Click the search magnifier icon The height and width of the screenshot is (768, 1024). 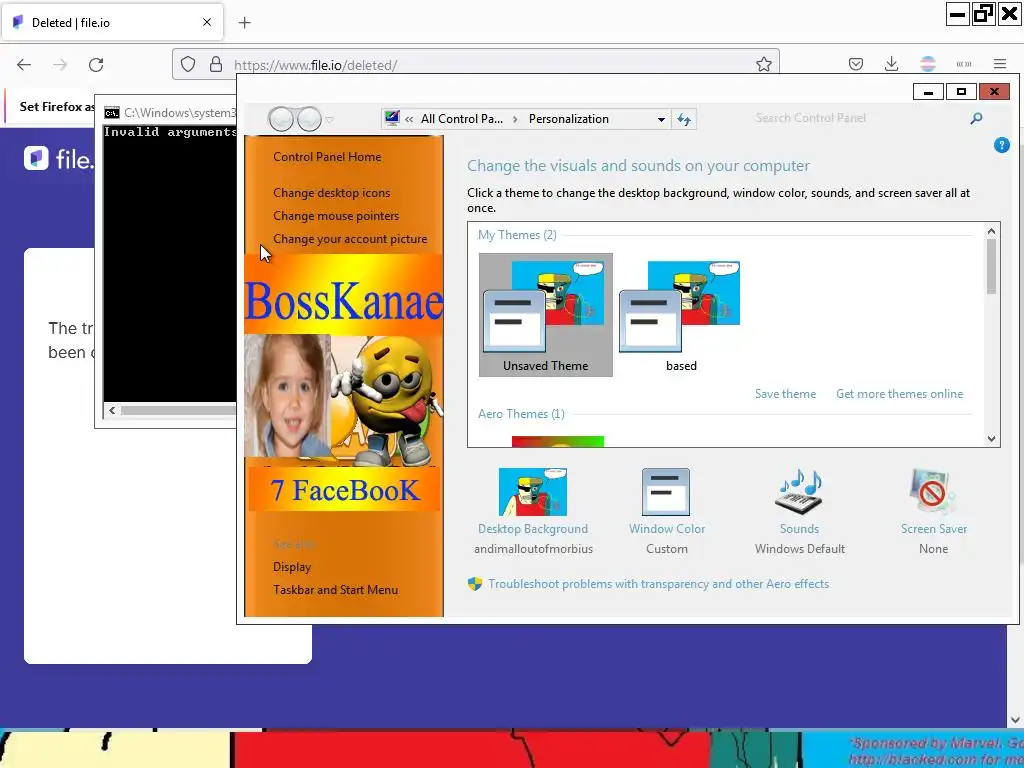(976, 118)
